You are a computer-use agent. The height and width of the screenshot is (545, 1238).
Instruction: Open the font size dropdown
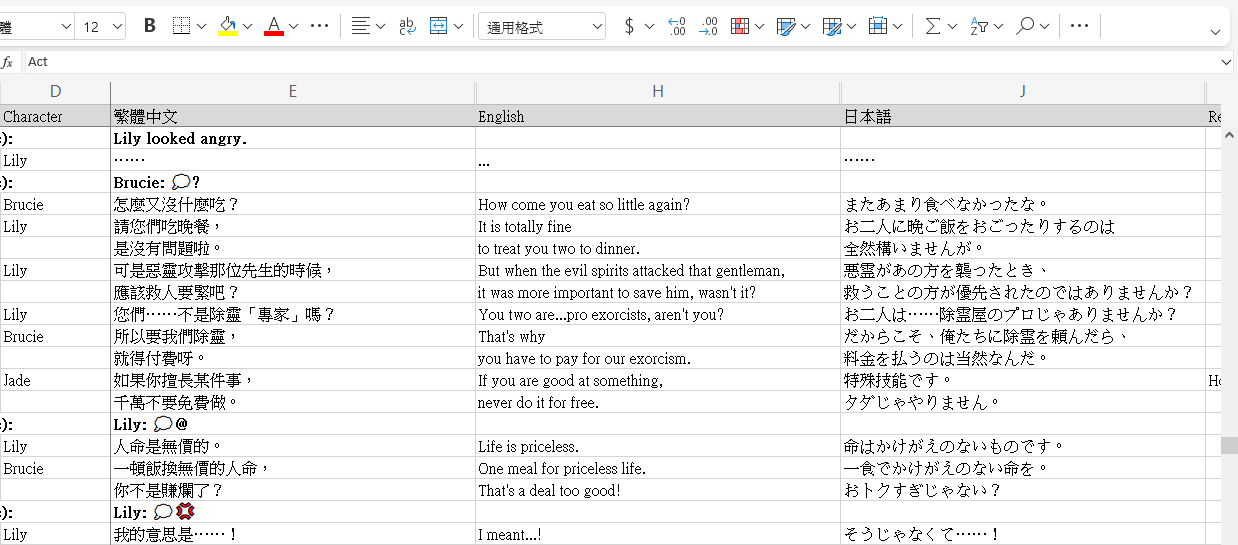102,27
